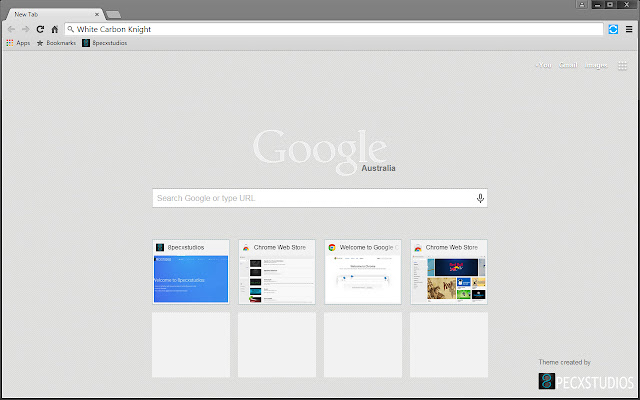Open the first Chrome Web Store thumbnail
The width and height of the screenshot is (640, 400).
point(277,272)
